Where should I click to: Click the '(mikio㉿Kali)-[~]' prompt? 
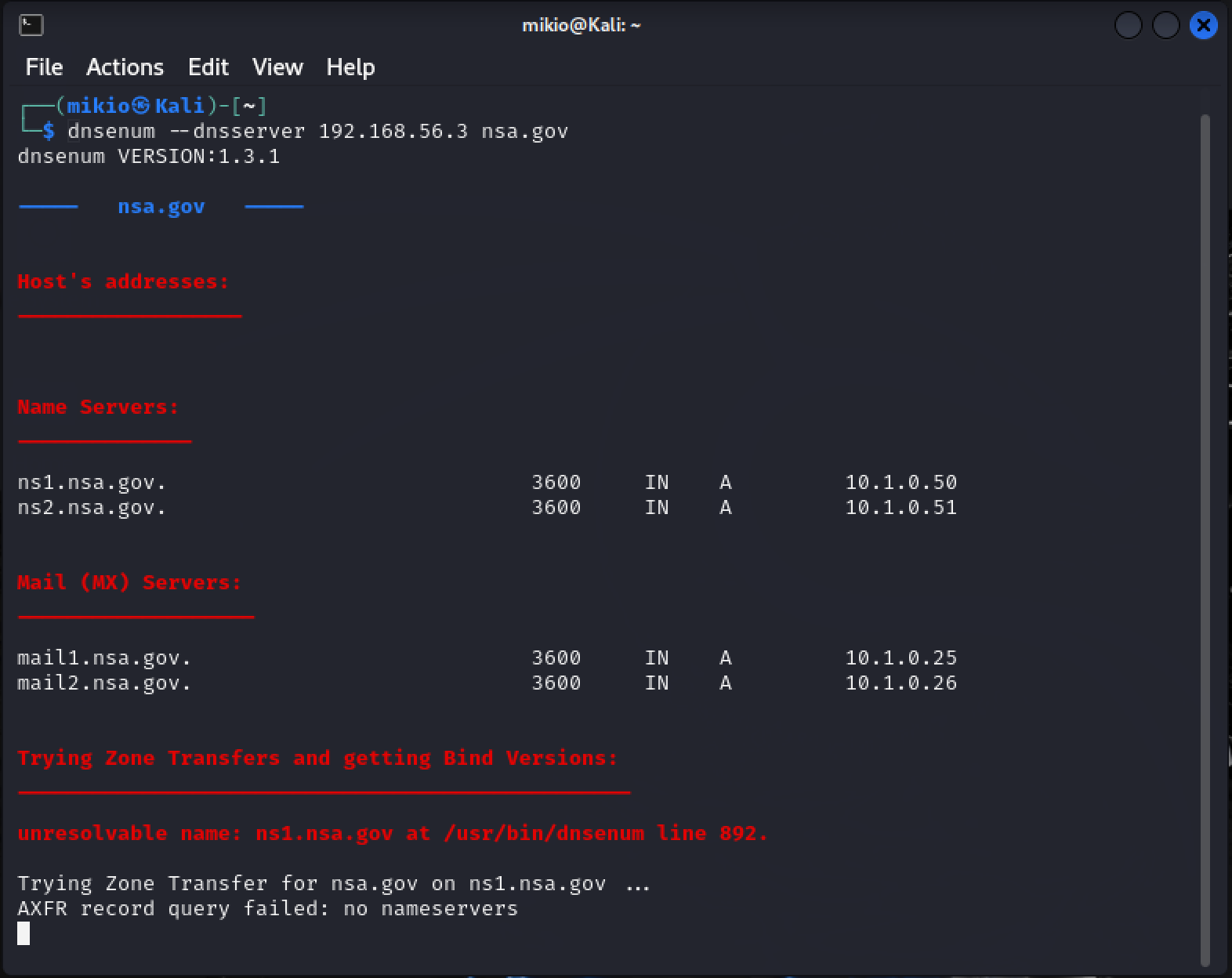tap(161, 106)
